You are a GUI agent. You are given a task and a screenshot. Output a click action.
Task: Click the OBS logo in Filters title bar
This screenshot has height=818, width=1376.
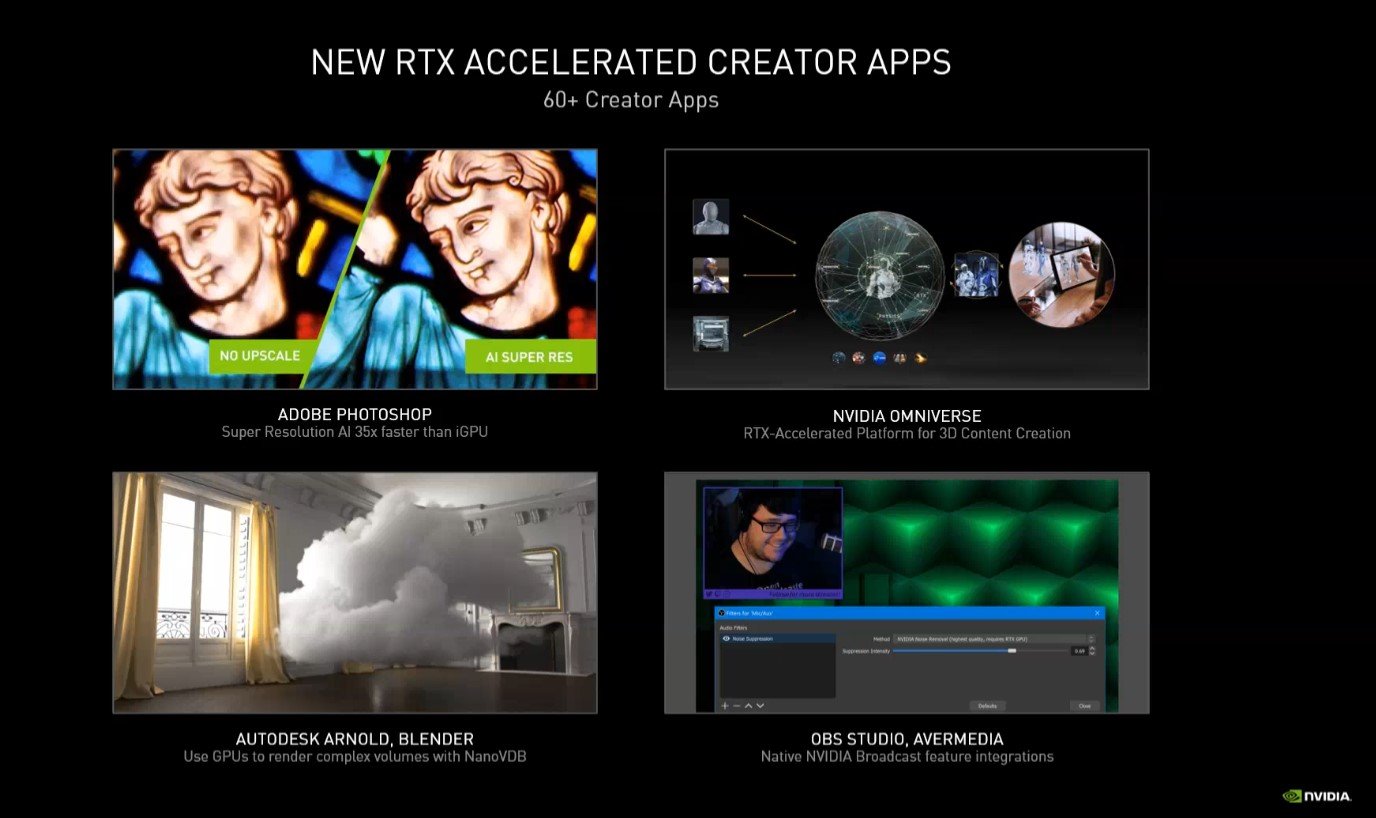pyautogui.click(x=722, y=613)
